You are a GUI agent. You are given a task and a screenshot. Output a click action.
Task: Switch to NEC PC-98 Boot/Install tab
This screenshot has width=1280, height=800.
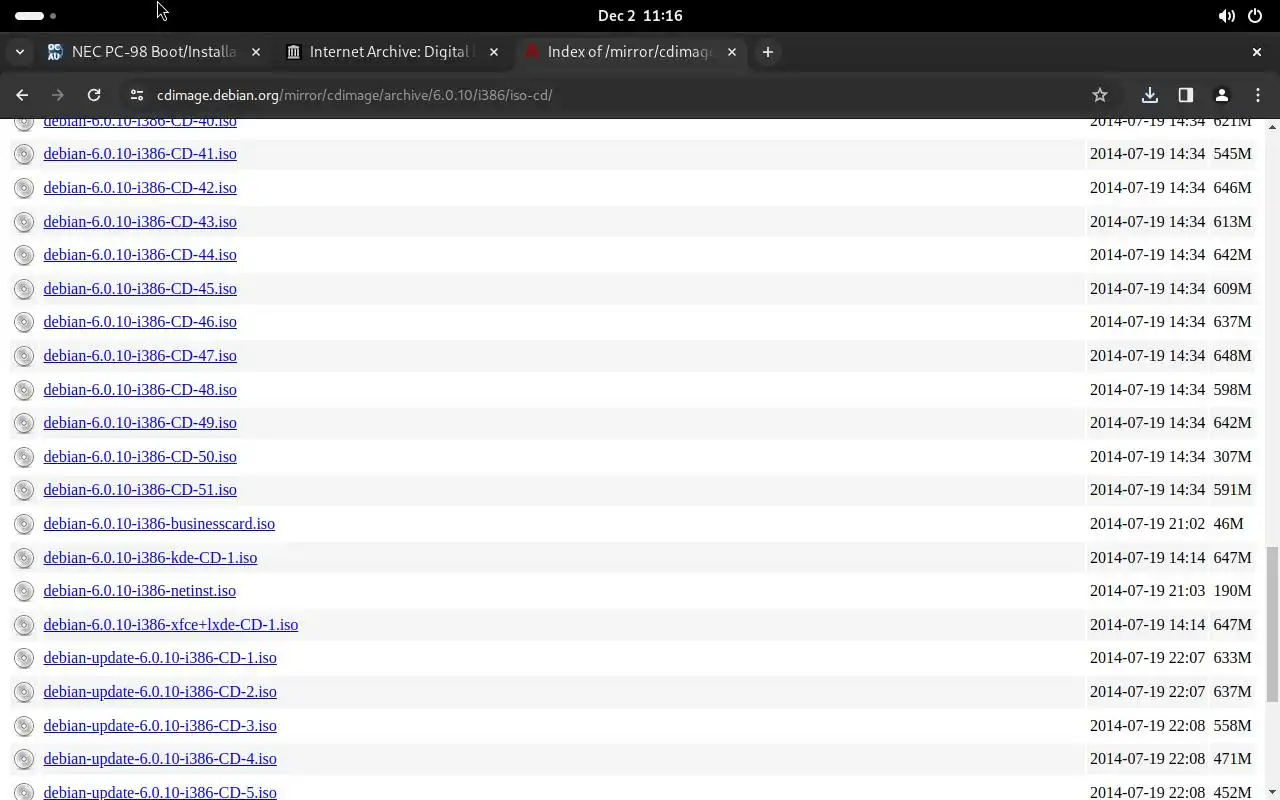pos(154,52)
